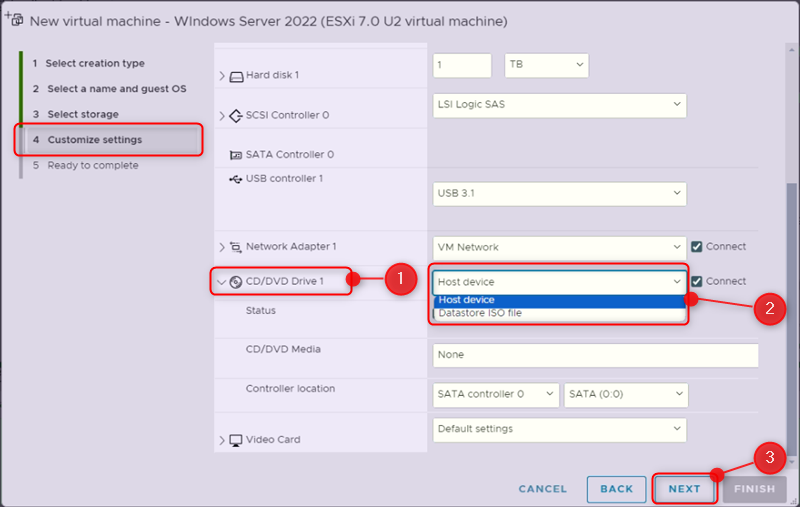Open the USB 3.1 controller dropdown
Viewport: 800px width, 507px height.
(x=559, y=194)
